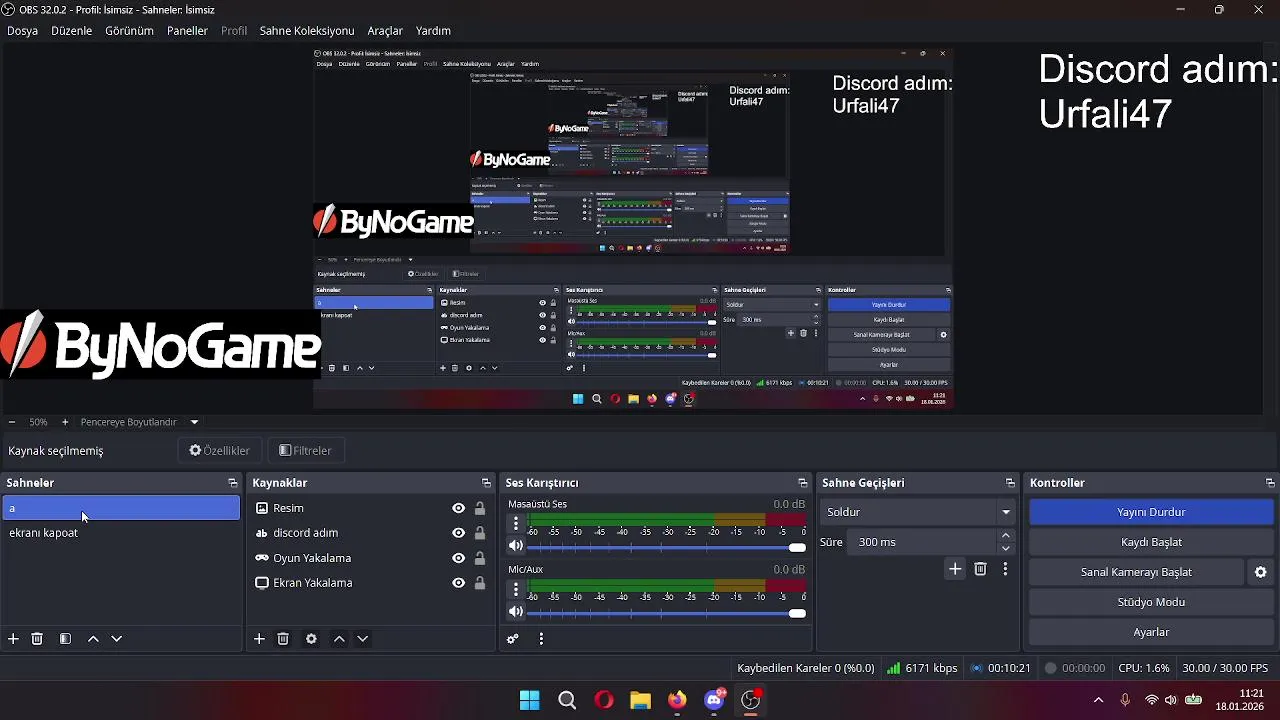Screen dimensions: 1280x720
Task: Click the Özellikler button
Action: click(x=219, y=451)
